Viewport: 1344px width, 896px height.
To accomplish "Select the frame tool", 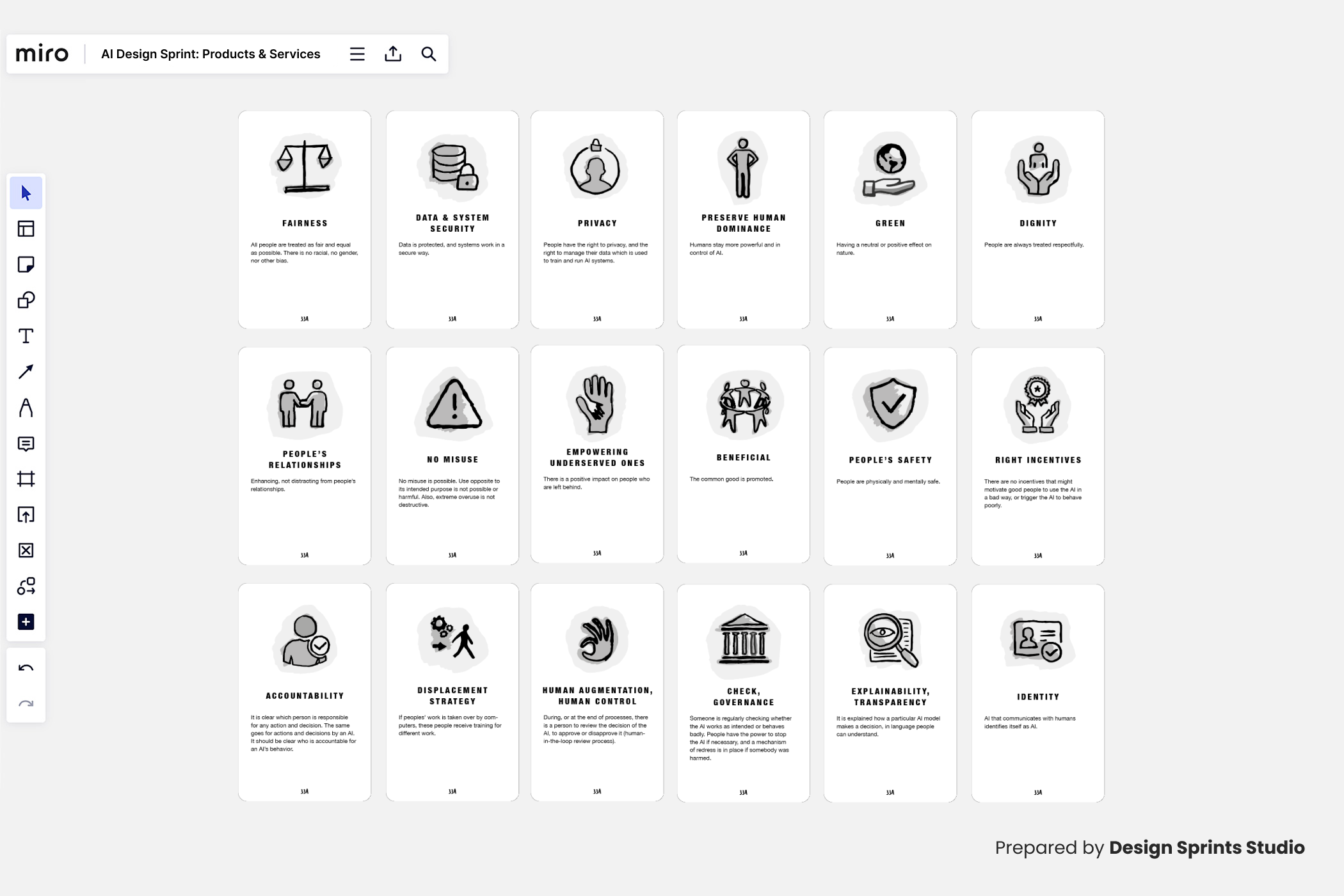I will click(26, 479).
